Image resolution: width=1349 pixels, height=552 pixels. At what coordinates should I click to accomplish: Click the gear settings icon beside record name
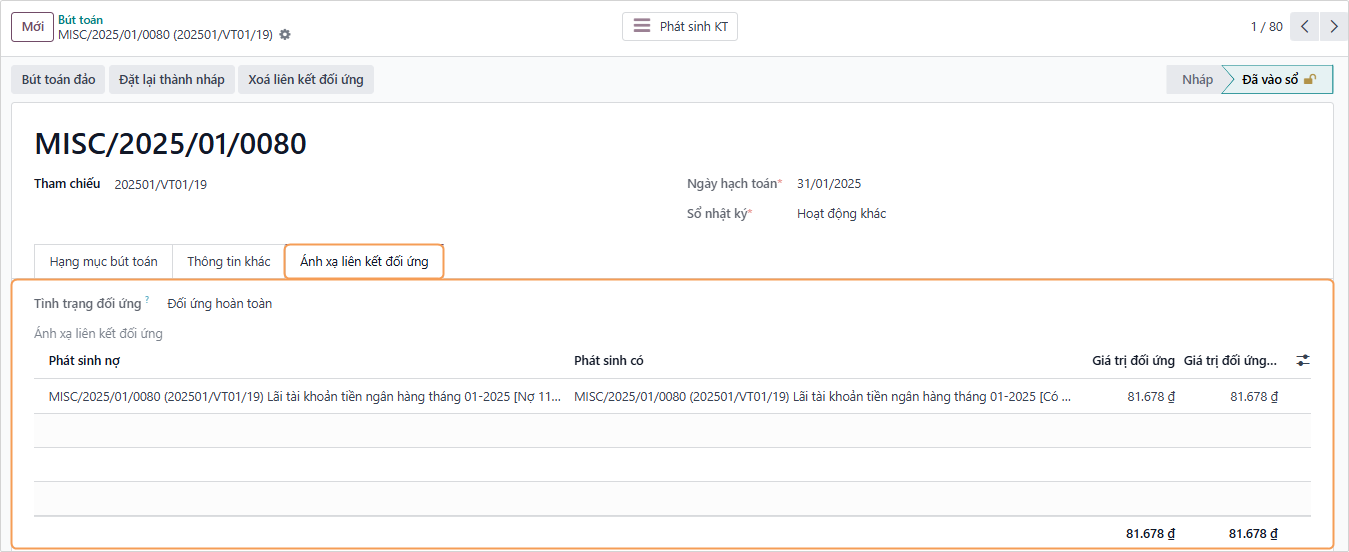pyautogui.click(x=285, y=35)
